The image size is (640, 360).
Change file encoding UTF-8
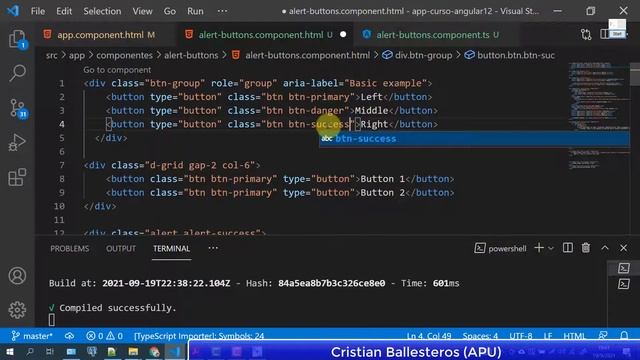521,336
